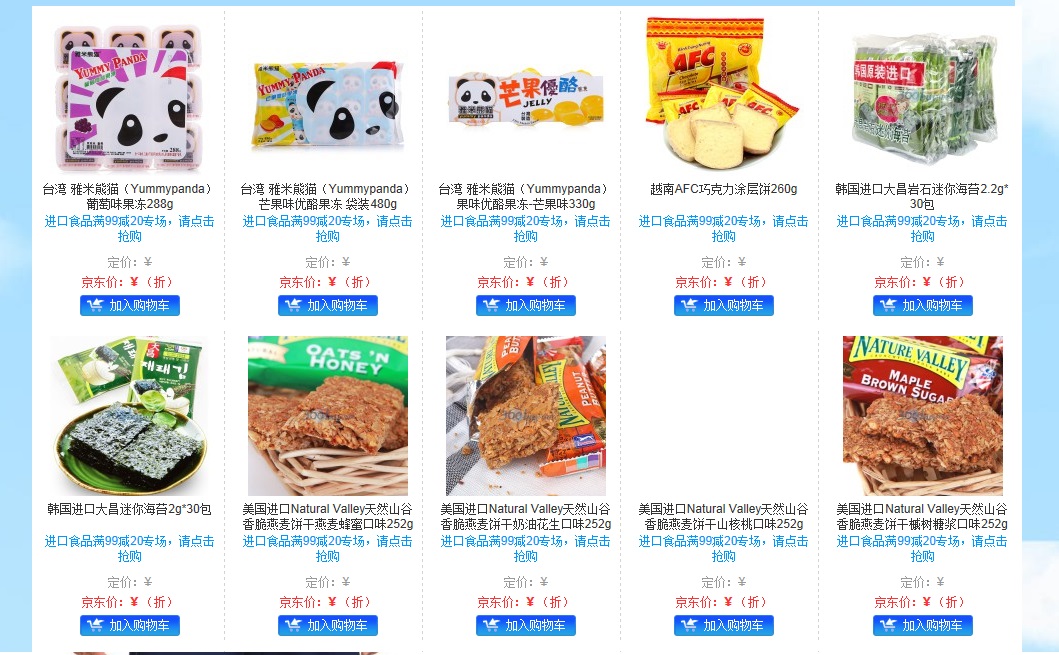This screenshot has height=655, width=1059.
Task: Open the Yummy Panda grape jelly product image
Action: coord(130,97)
